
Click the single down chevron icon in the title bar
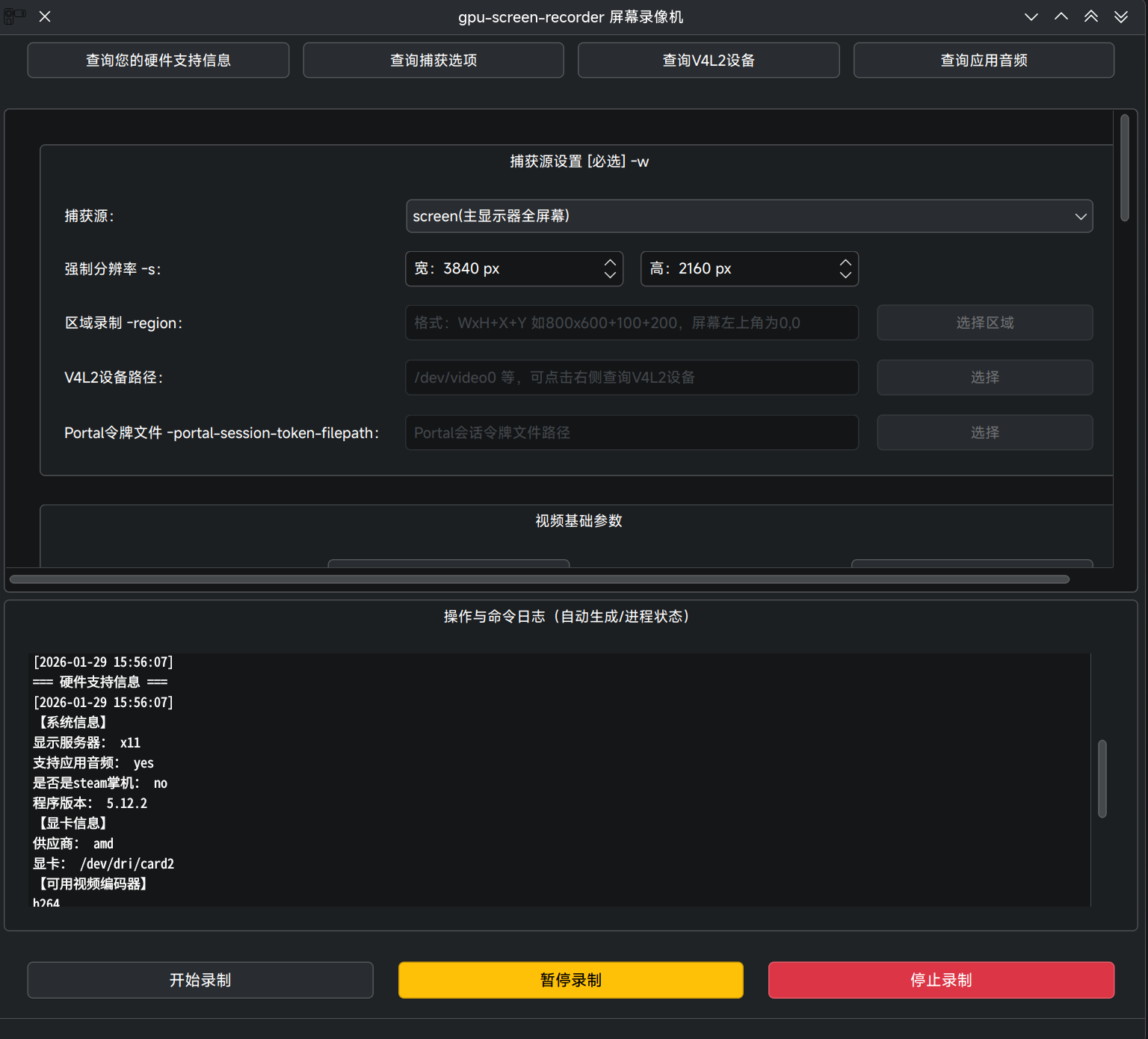[x=1031, y=16]
